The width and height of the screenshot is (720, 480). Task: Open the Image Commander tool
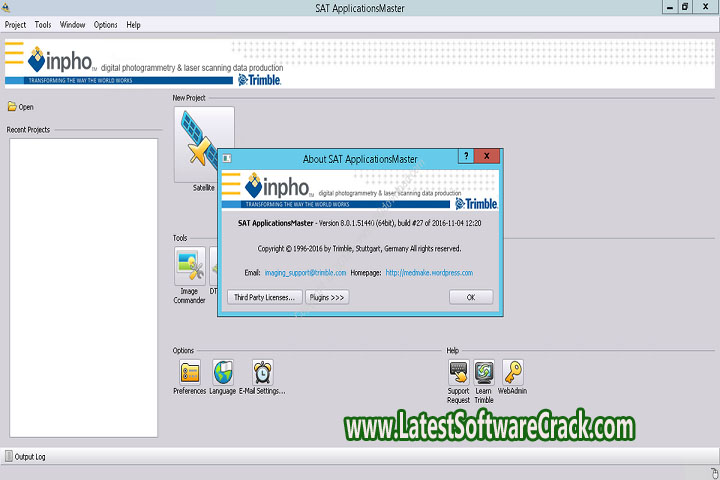click(x=189, y=267)
